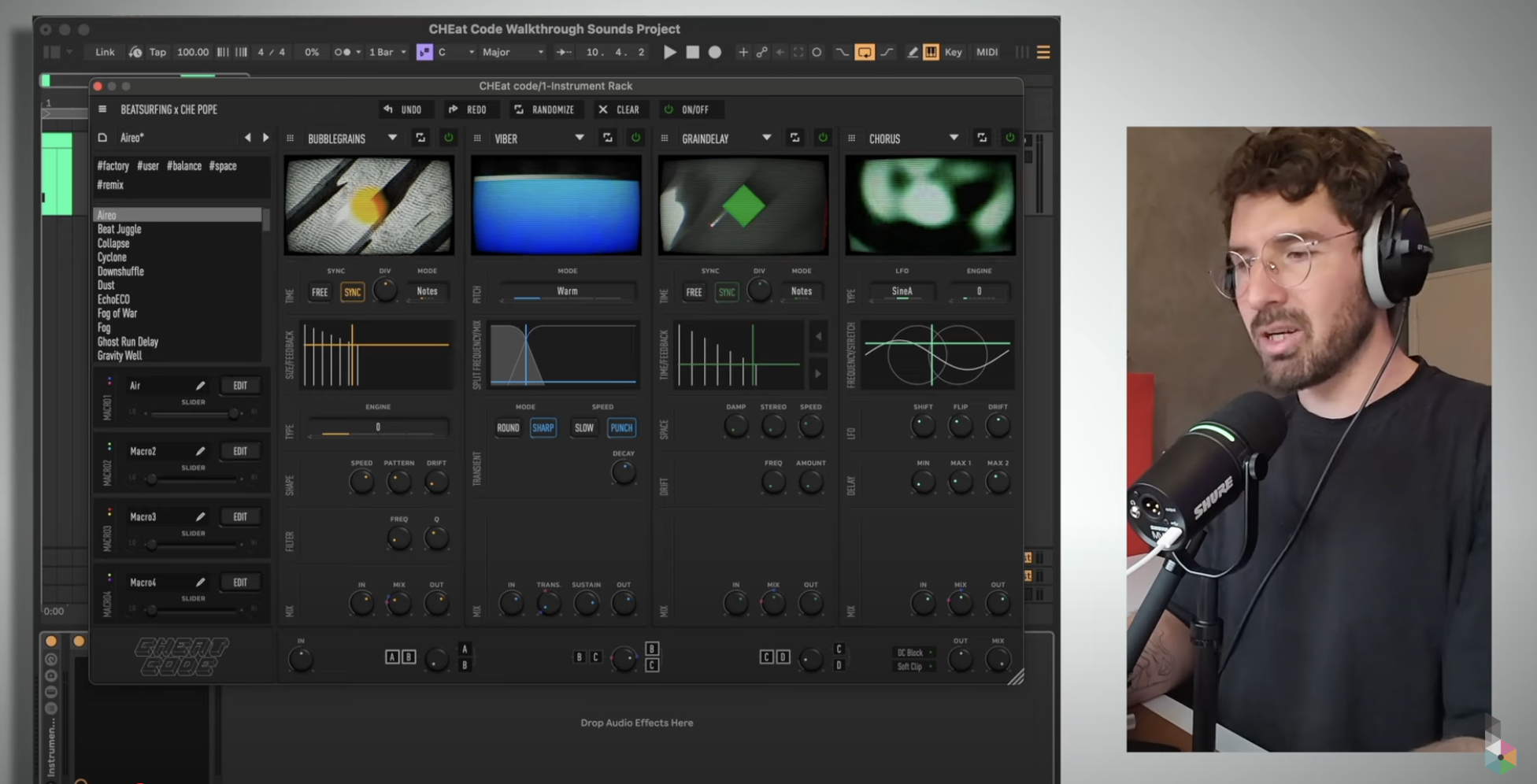Click the A B routing button
The width and height of the screenshot is (1537, 784).
point(401,656)
